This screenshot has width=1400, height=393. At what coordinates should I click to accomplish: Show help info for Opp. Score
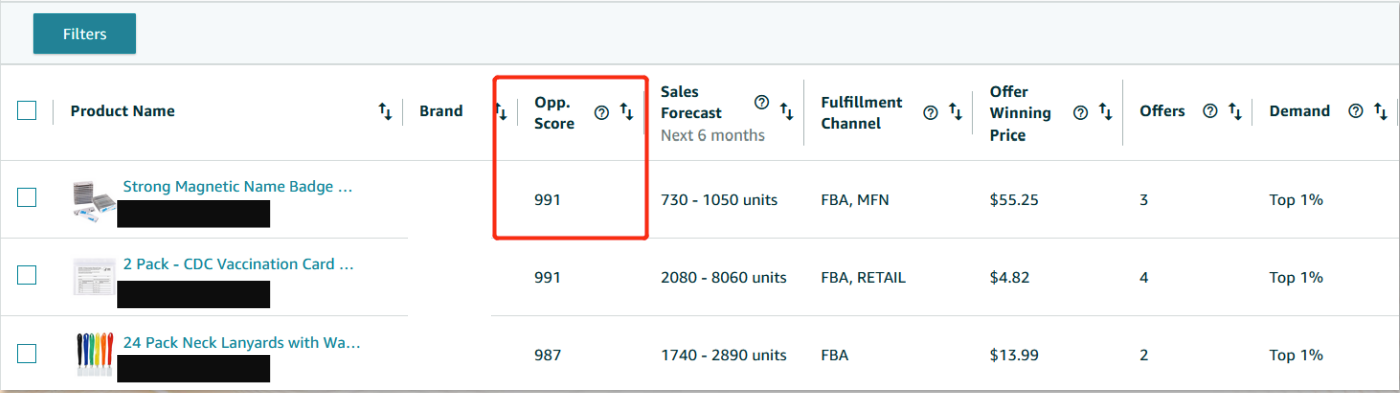coord(601,113)
